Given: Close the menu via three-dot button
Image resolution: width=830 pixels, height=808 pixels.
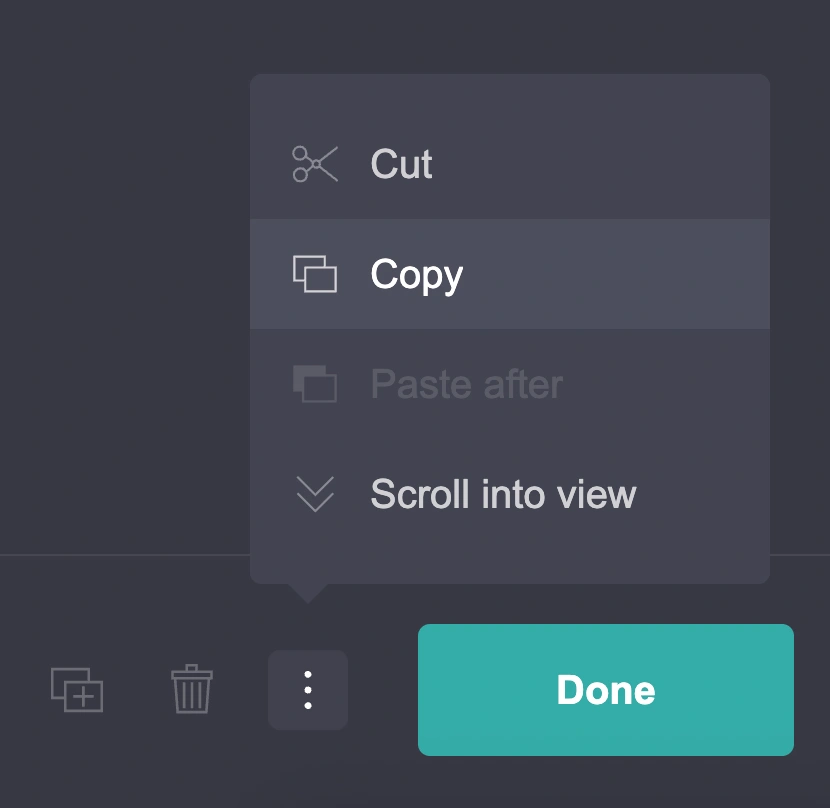Looking at the screenshot, I should 308,690.
